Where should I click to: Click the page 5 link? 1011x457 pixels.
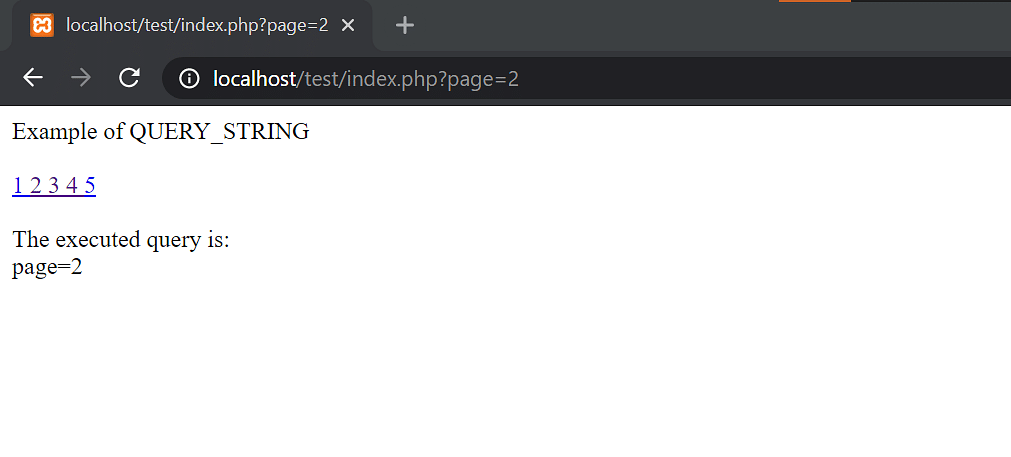[x=90, y=185]
